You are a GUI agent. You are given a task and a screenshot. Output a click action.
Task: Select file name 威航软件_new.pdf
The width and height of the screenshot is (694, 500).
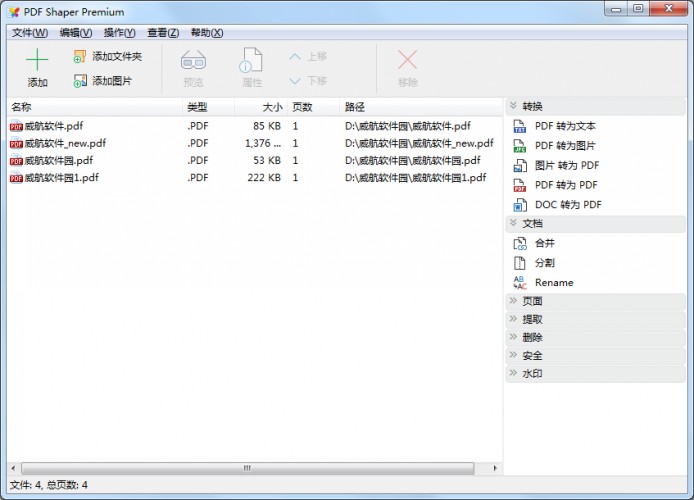coord(65,143)
